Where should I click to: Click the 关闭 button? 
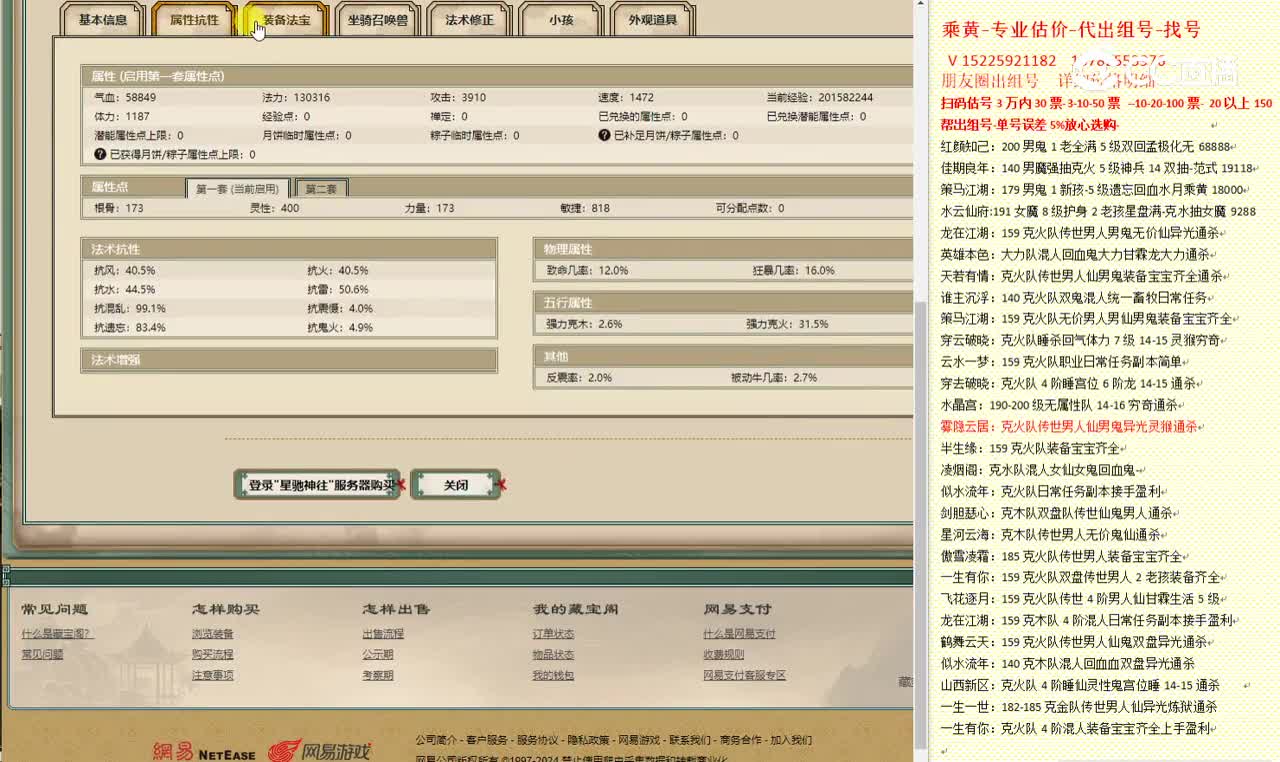click(x=456, y=485)
